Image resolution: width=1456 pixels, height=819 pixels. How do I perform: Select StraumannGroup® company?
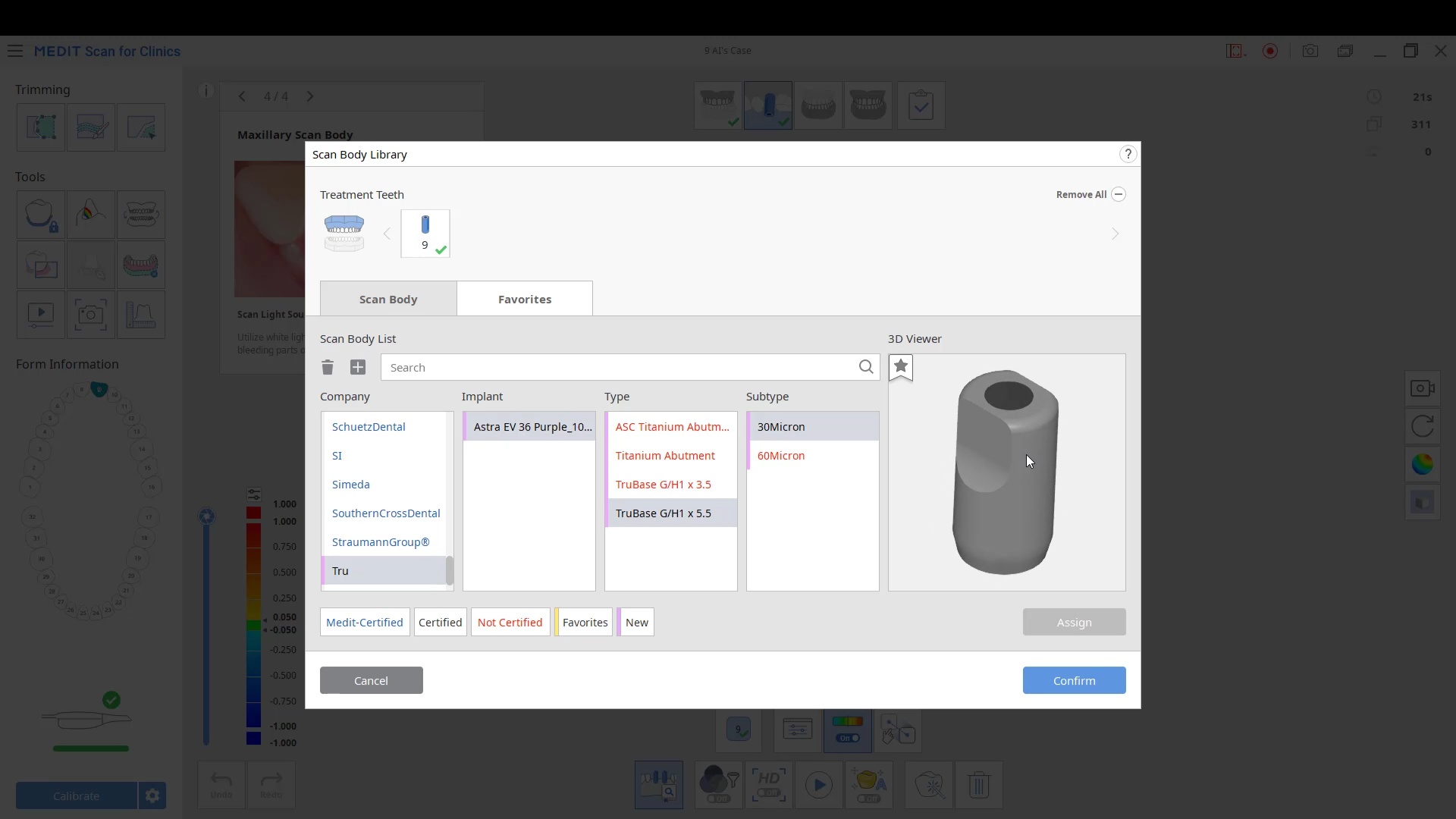tap(384, 542)
